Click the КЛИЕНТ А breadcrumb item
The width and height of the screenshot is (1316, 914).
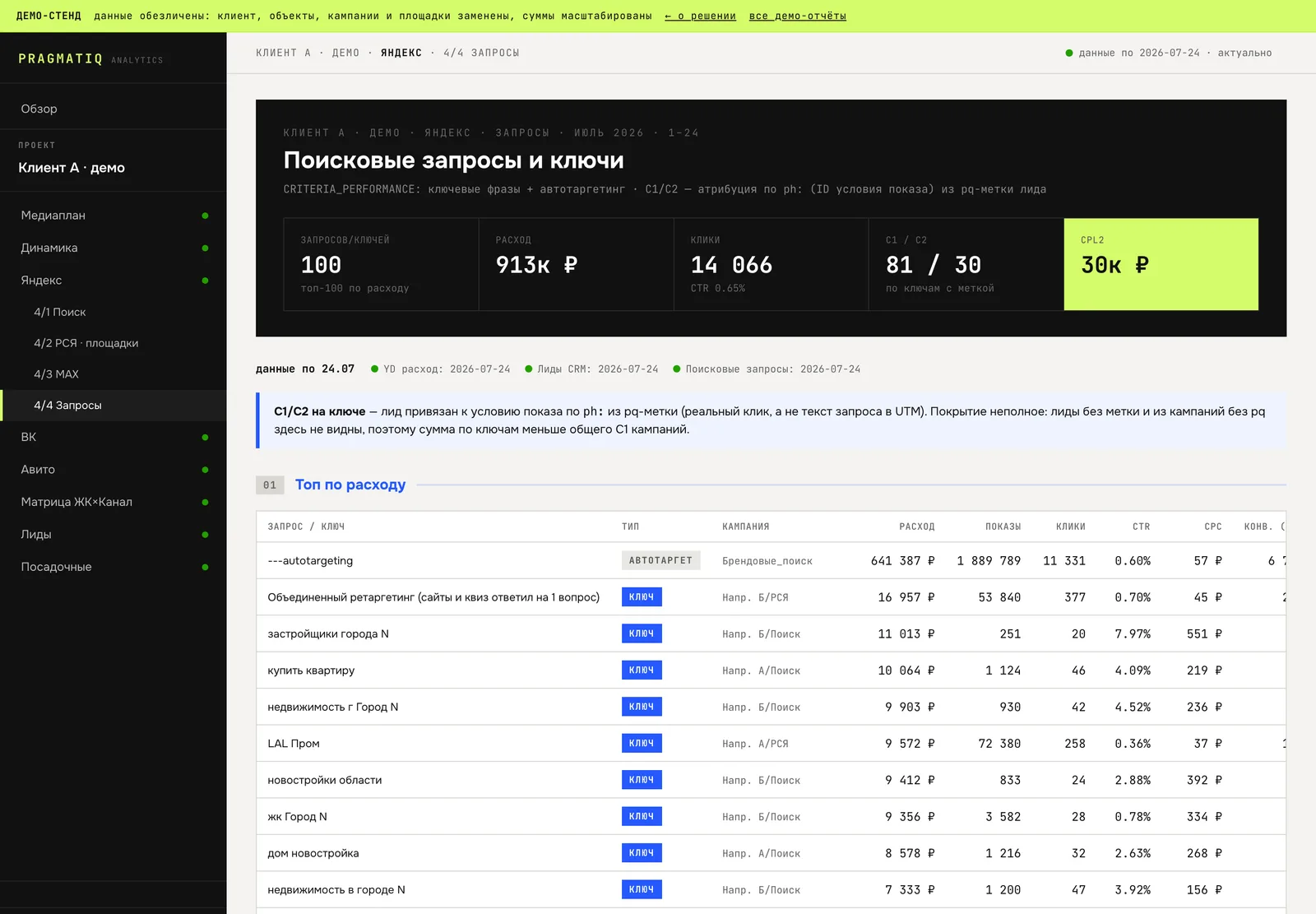[283, 53]
